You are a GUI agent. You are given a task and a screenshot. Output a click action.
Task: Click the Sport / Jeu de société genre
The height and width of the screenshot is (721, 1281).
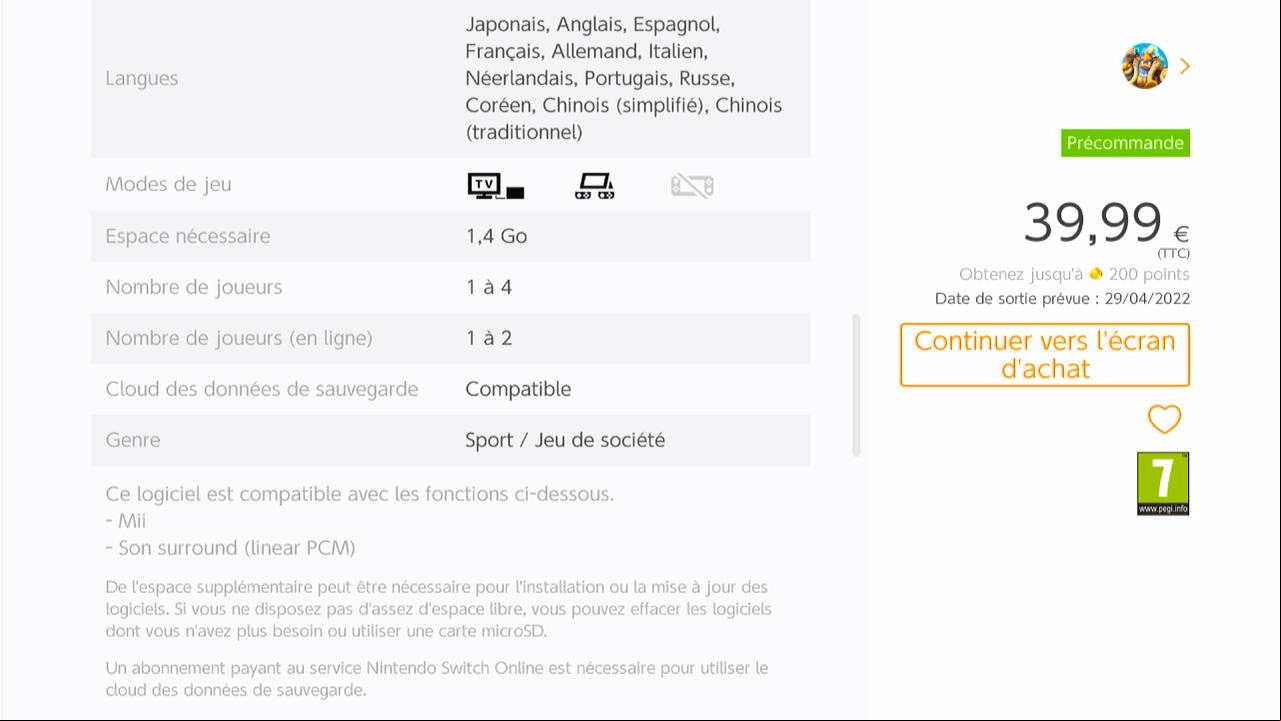click(565, 440)
